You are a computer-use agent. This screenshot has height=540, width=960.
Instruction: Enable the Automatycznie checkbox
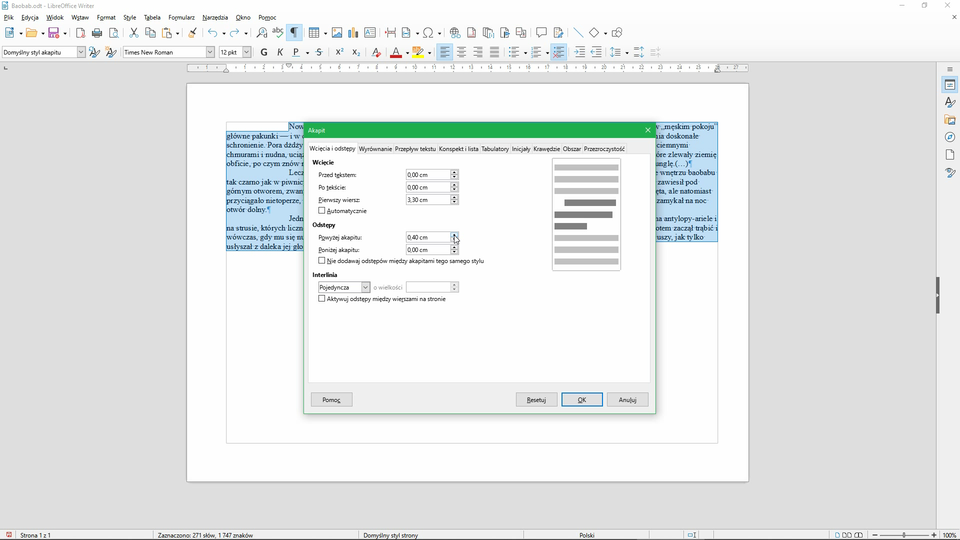(x=322, y=211)
